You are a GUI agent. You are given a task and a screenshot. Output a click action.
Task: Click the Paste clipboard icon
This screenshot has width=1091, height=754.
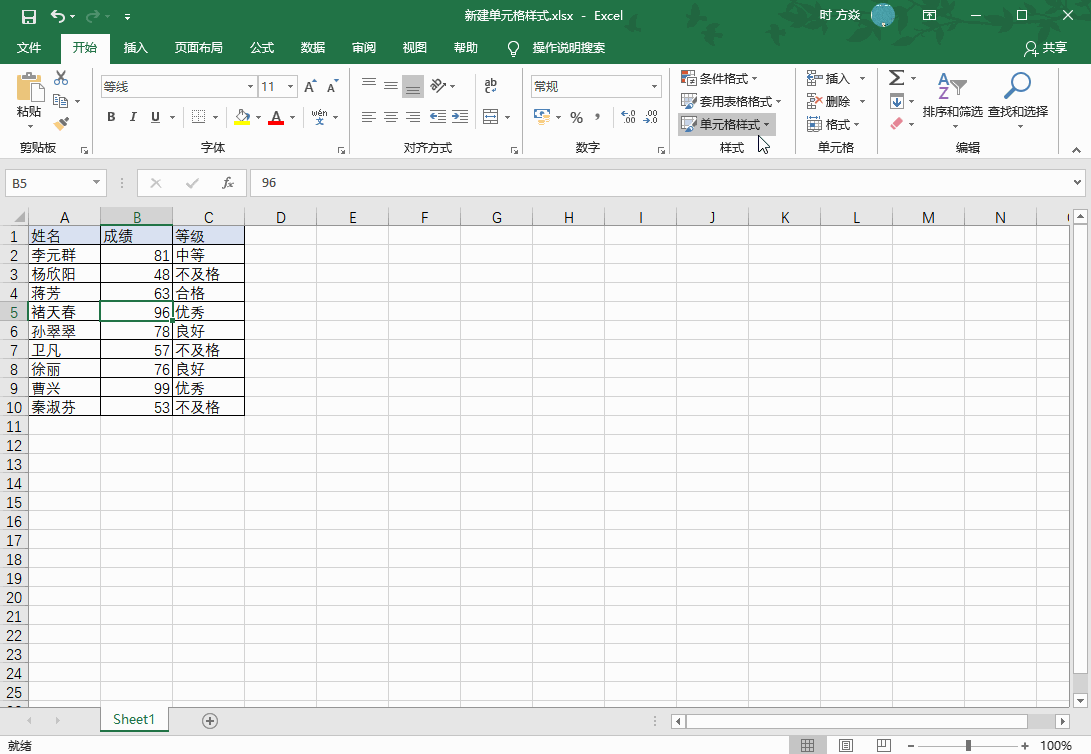(x=29, y=88)
